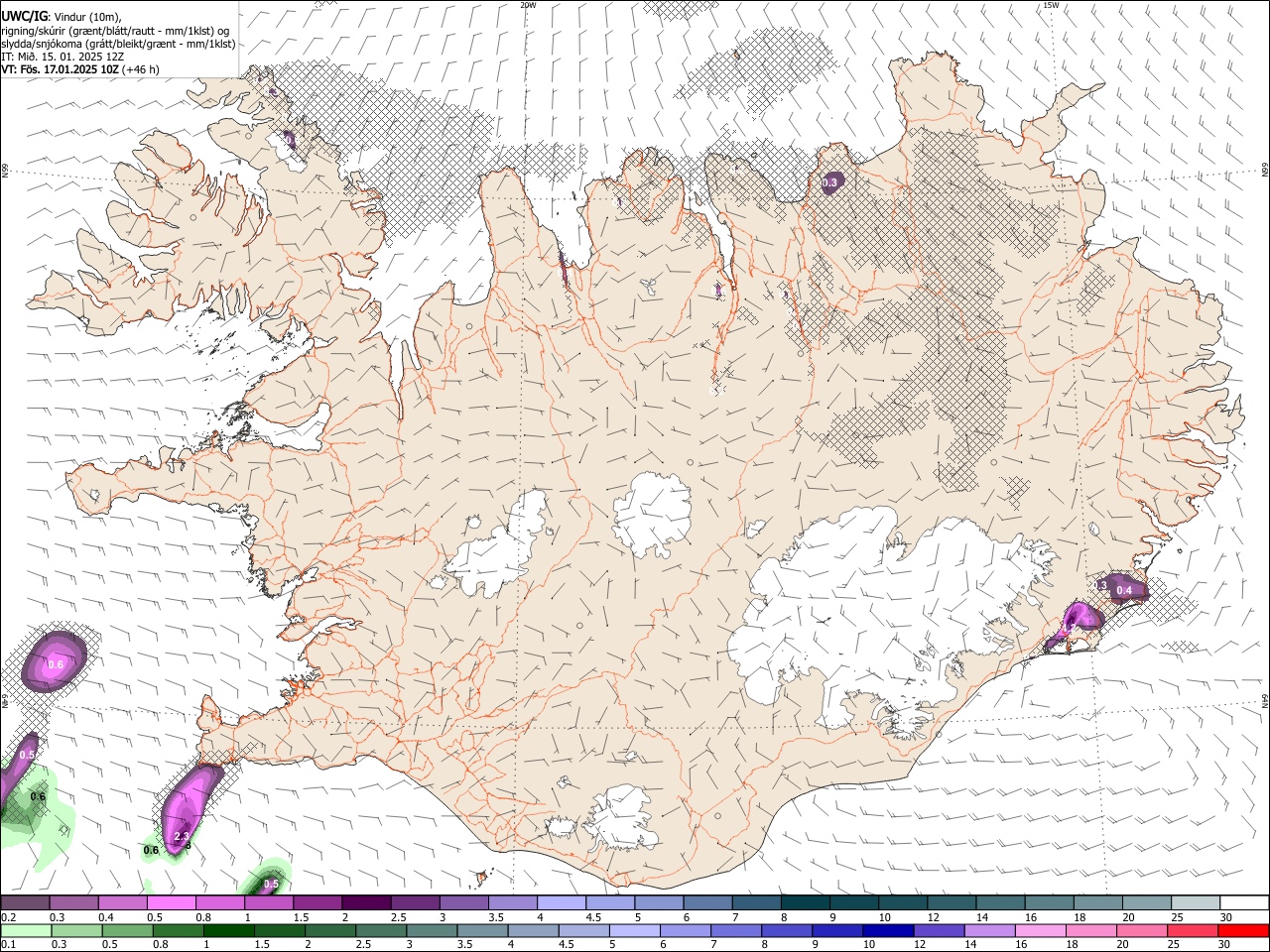Click the 'slydda/snjókoma' legend description line
The image size is (1270, 952).
pos(118,44)
